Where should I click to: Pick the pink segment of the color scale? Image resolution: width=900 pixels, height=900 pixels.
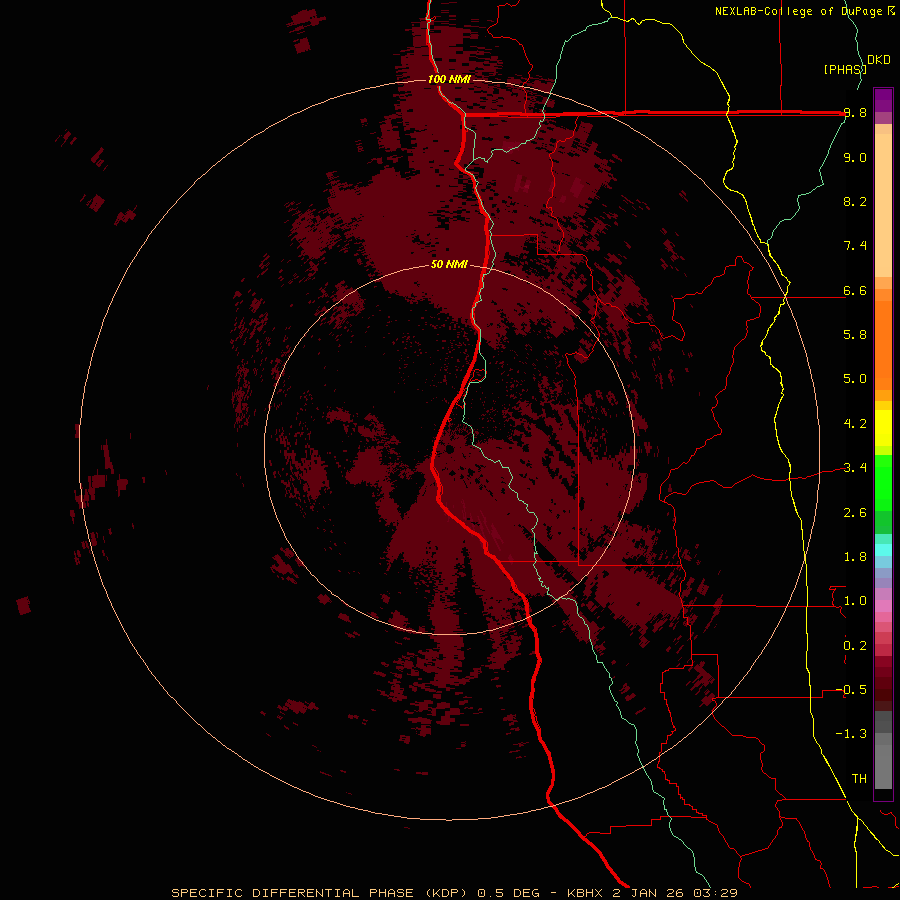883,606
